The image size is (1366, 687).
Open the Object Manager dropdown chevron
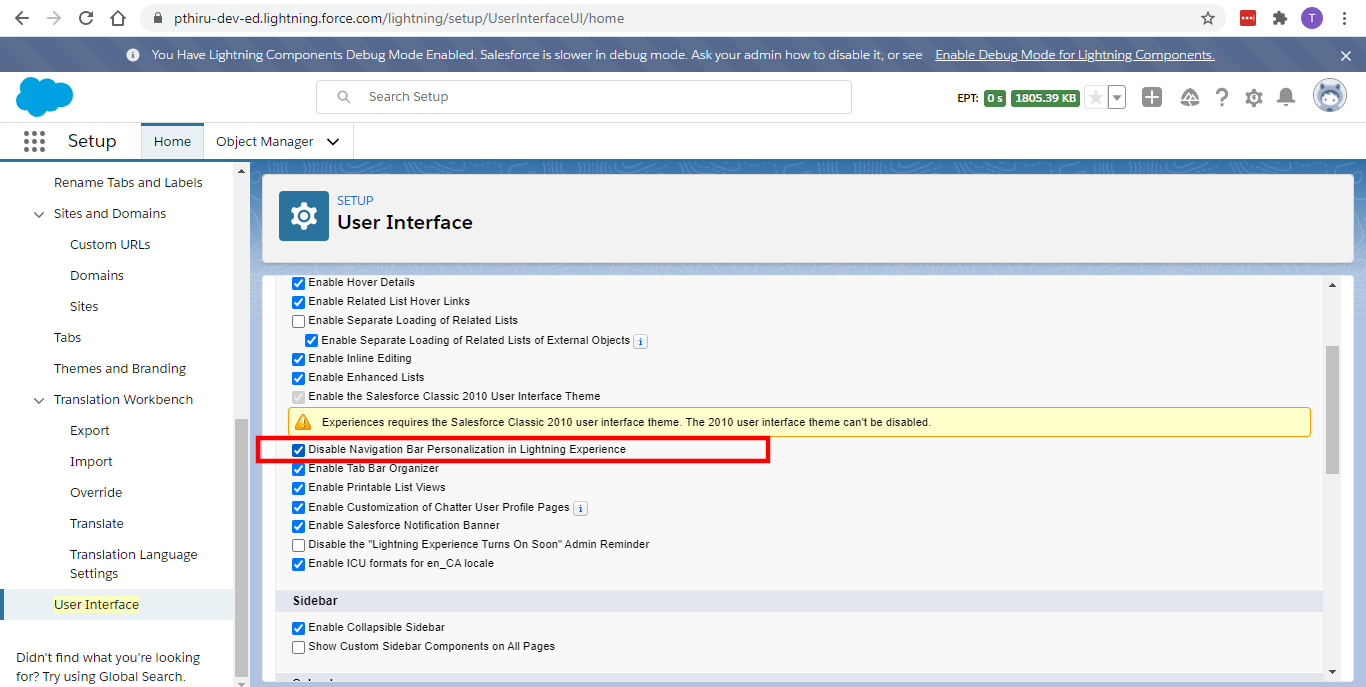(333, 141)
